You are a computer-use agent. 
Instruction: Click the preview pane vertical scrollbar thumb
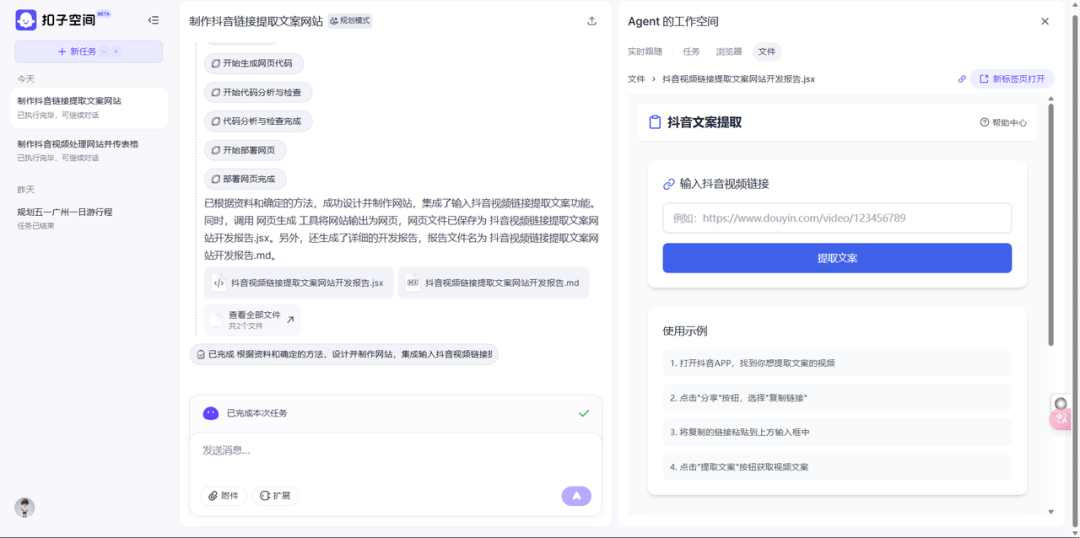(1051, 224)
